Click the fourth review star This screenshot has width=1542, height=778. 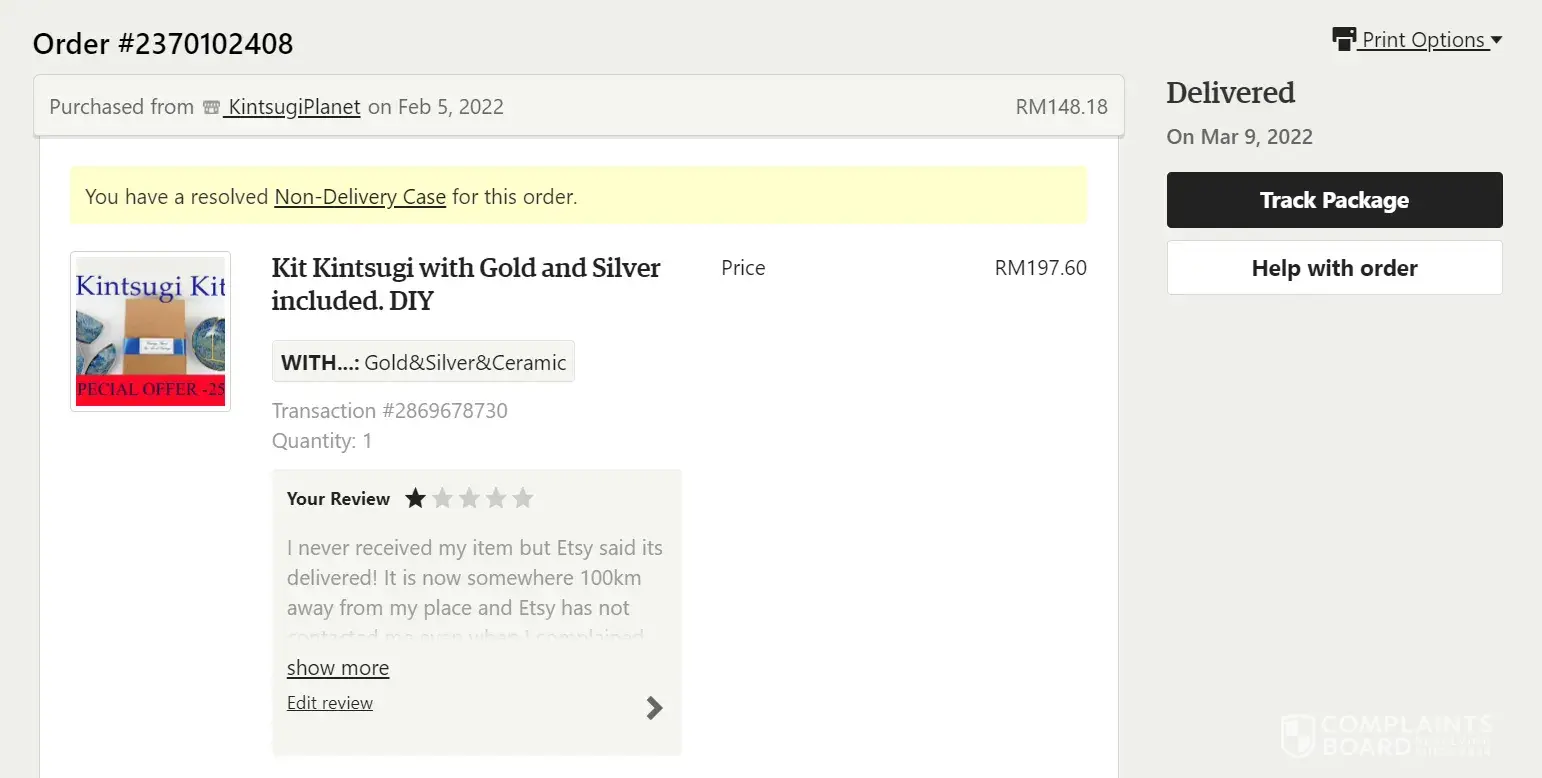(496, 498)
